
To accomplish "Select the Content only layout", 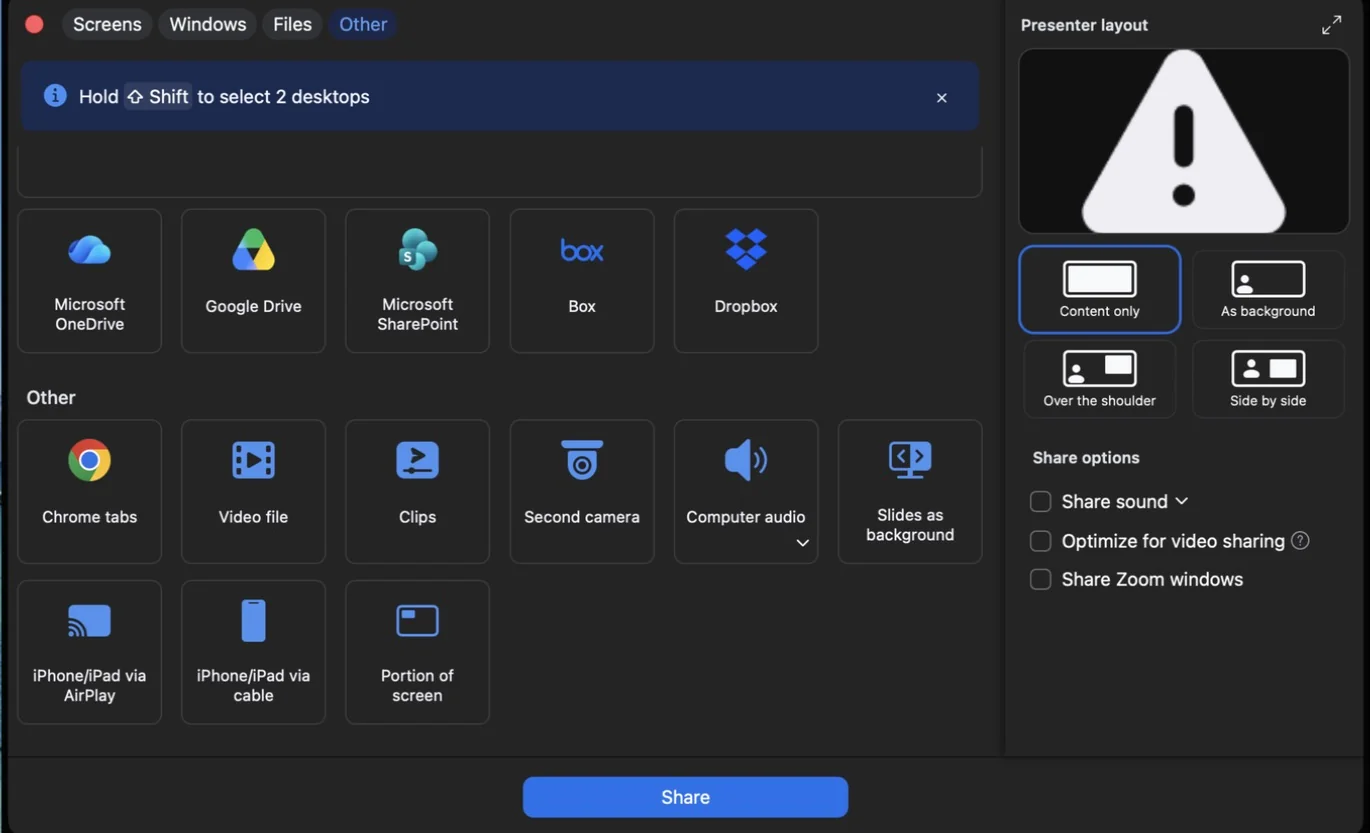I will click(x=1099, y=289).
